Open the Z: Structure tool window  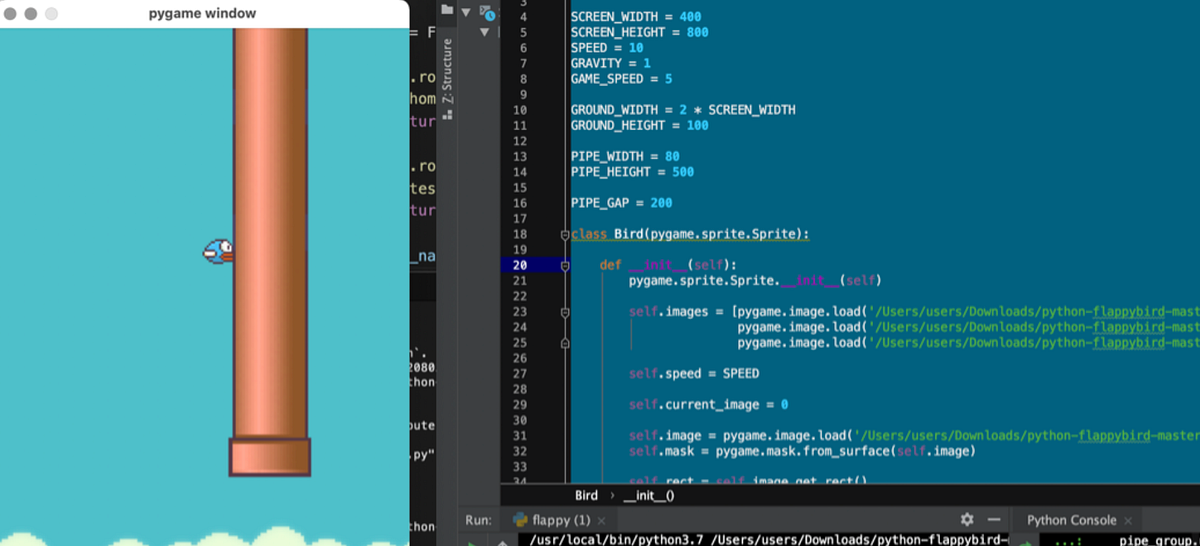tap(447, 72)
